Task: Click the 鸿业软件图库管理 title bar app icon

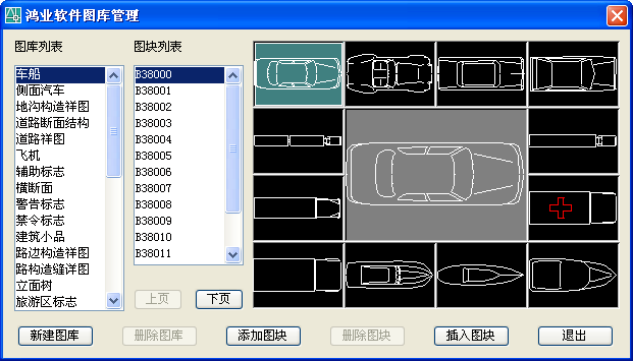Action: (13, 15)
